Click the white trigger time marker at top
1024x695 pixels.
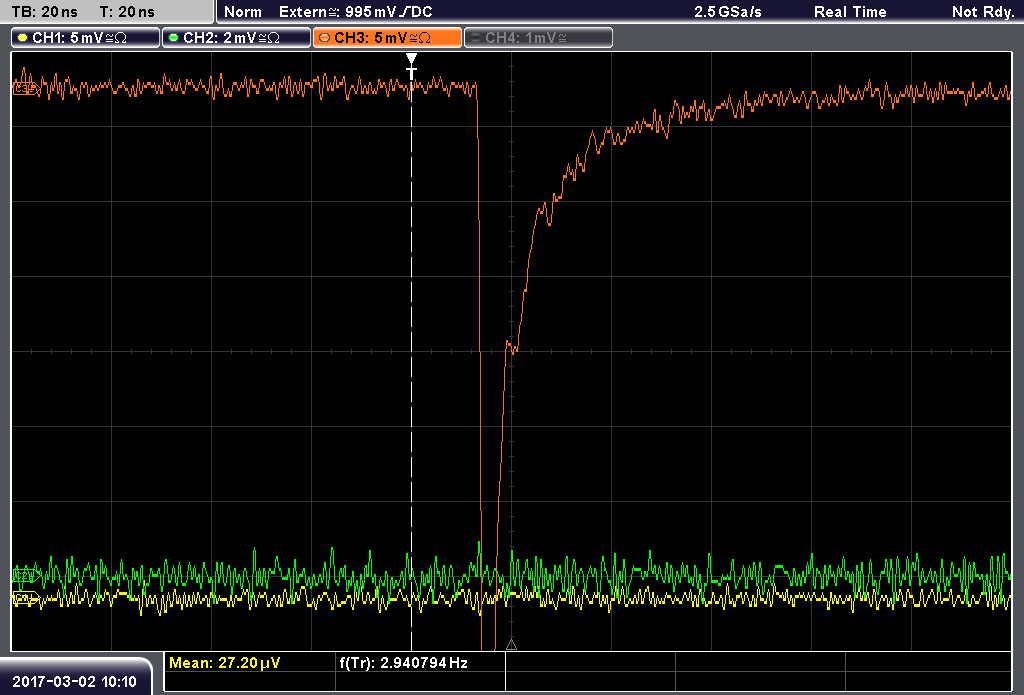(x=411, y=66)
